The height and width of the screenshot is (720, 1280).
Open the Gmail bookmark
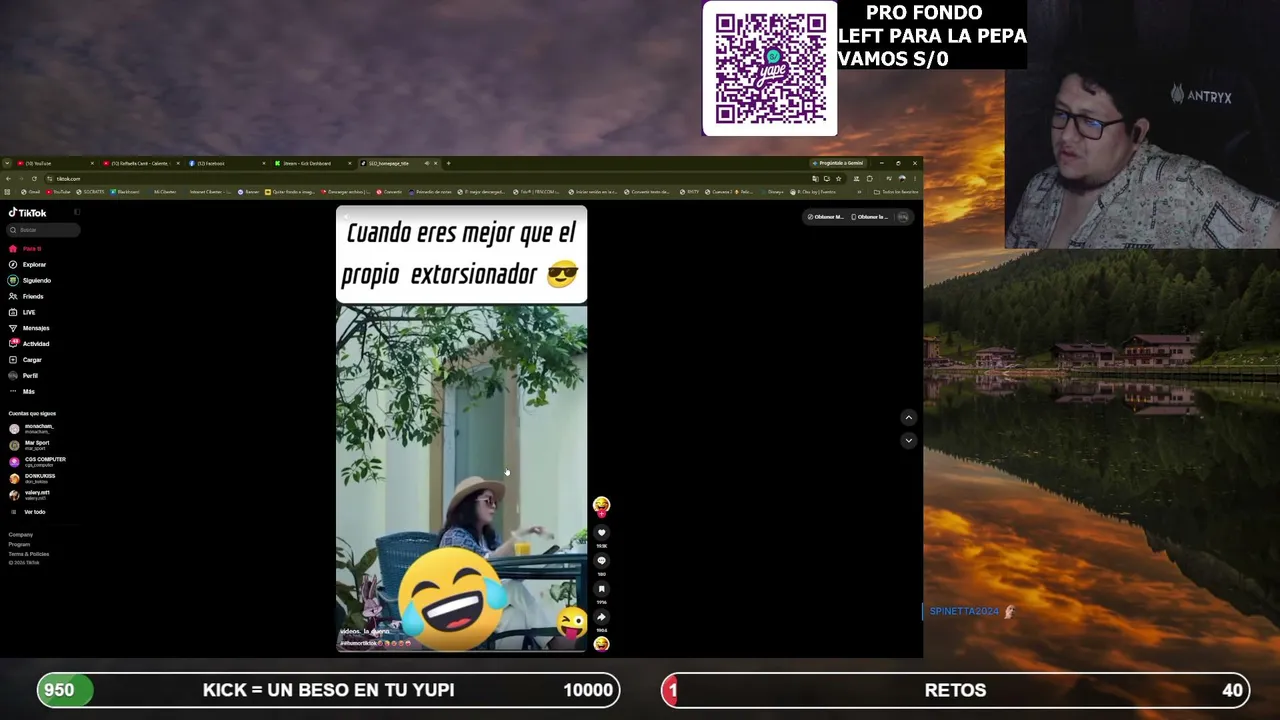[x=29, y=192]
